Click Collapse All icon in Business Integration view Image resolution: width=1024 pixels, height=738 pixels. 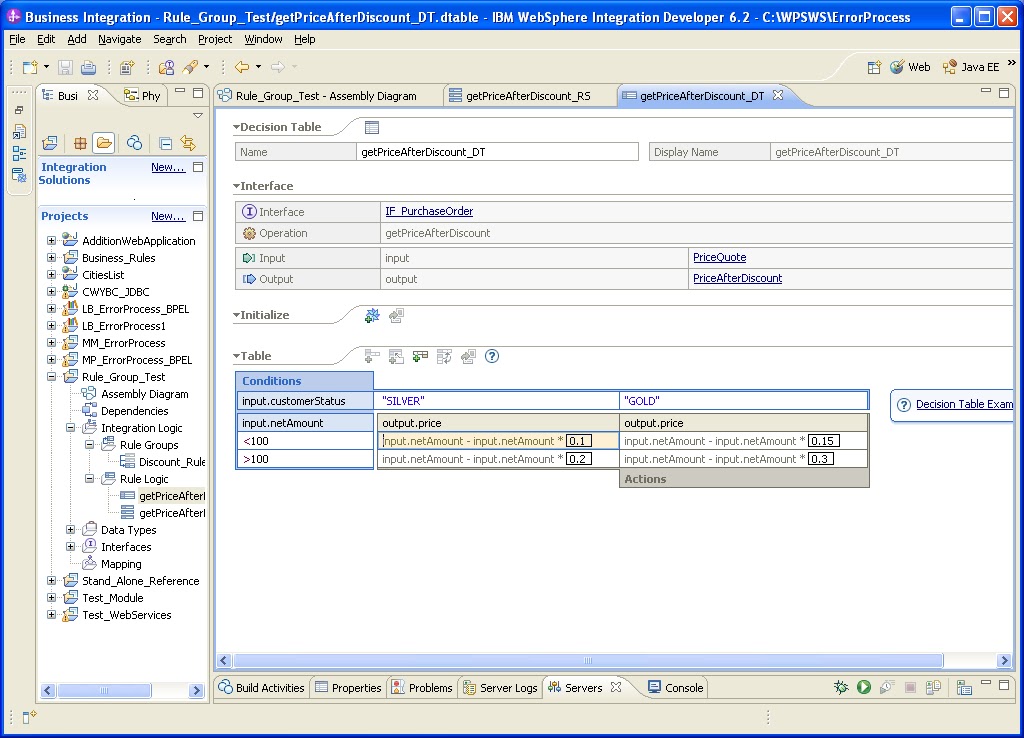pyautogui.click(x=166, y=143)
